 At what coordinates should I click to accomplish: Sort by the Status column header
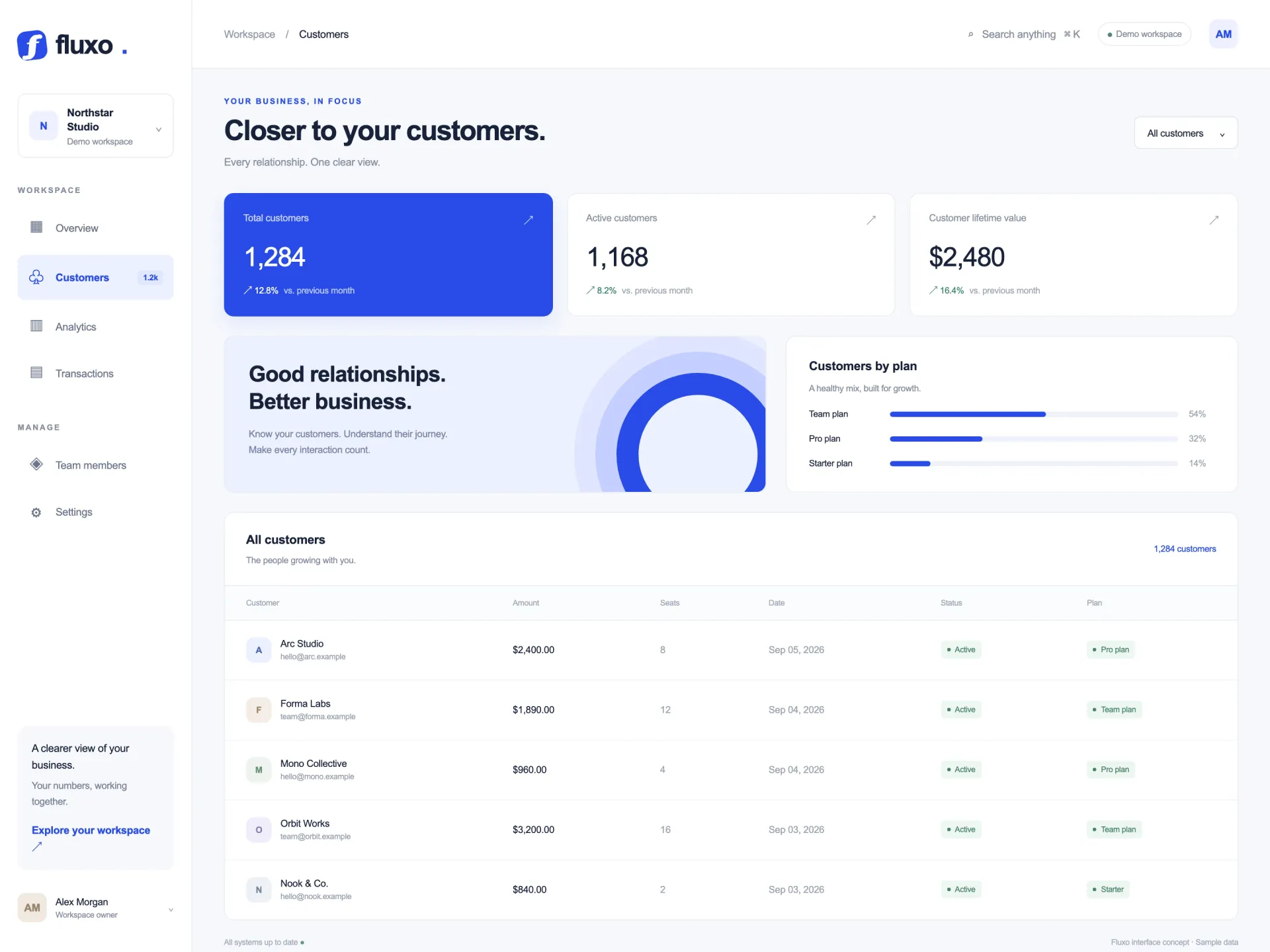[951, 603]
